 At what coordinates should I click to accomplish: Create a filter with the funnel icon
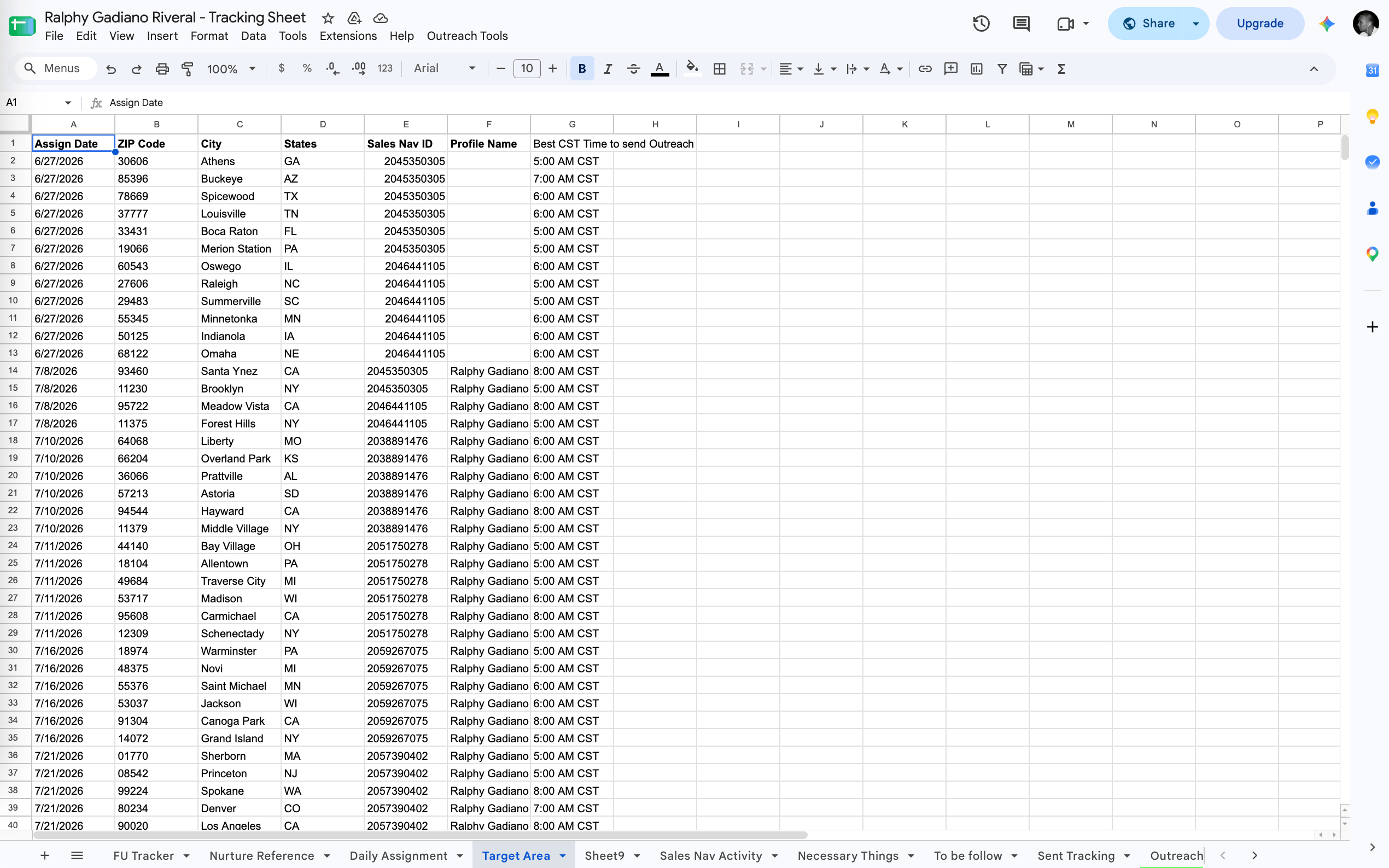(1002, 69)
